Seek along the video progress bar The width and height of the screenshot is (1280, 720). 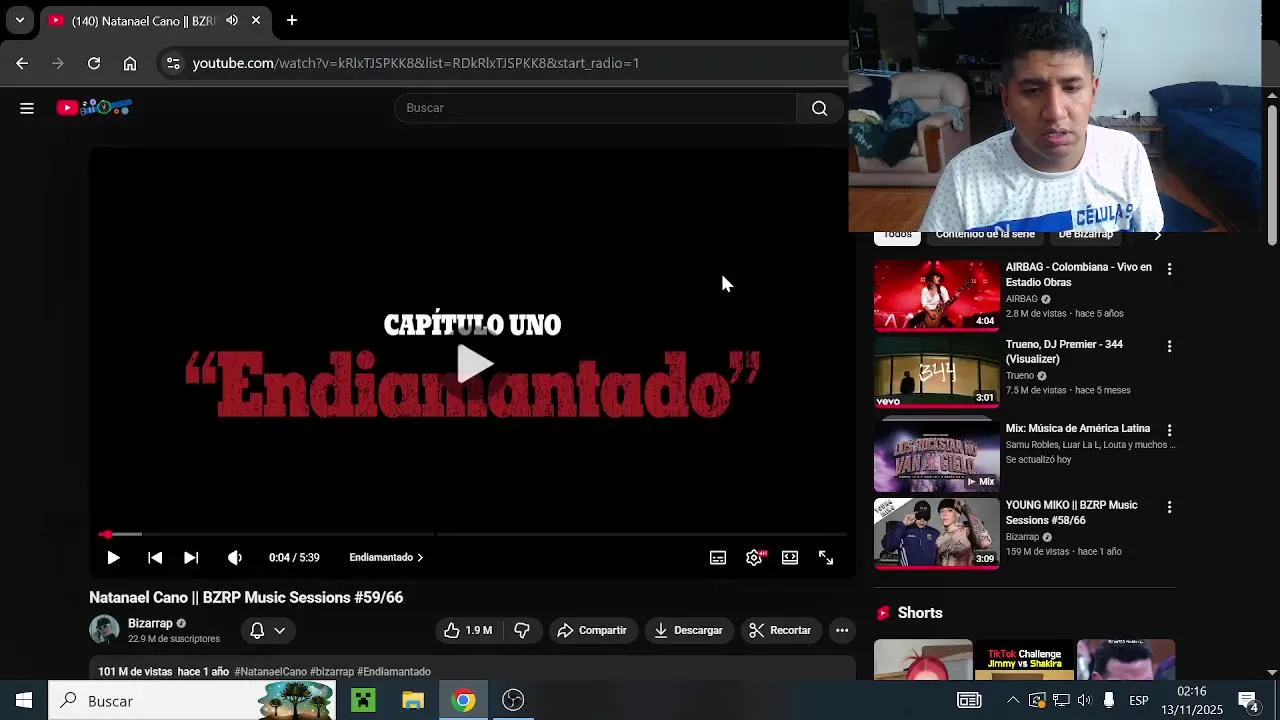pyautogui.click(x=472, y=534)
